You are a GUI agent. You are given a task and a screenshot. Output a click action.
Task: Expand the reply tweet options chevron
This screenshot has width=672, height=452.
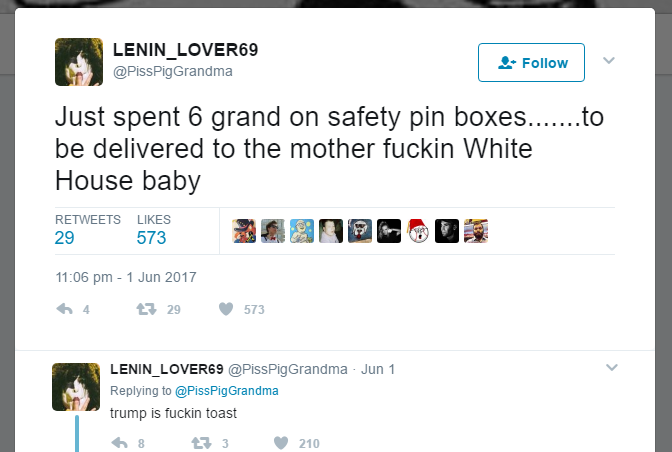612,367
